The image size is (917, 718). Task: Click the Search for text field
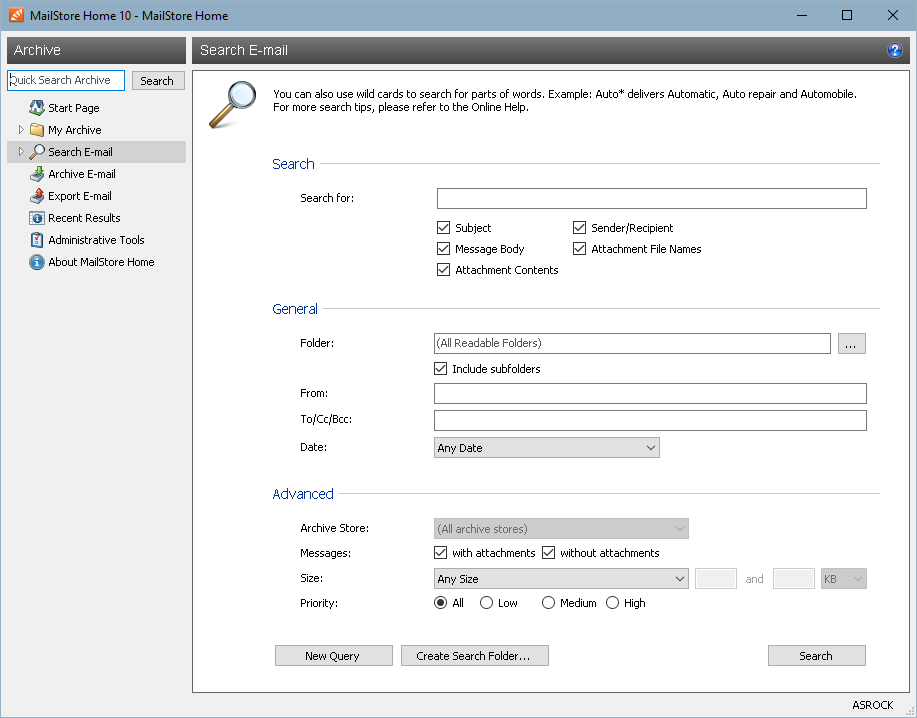pos(651,198)
